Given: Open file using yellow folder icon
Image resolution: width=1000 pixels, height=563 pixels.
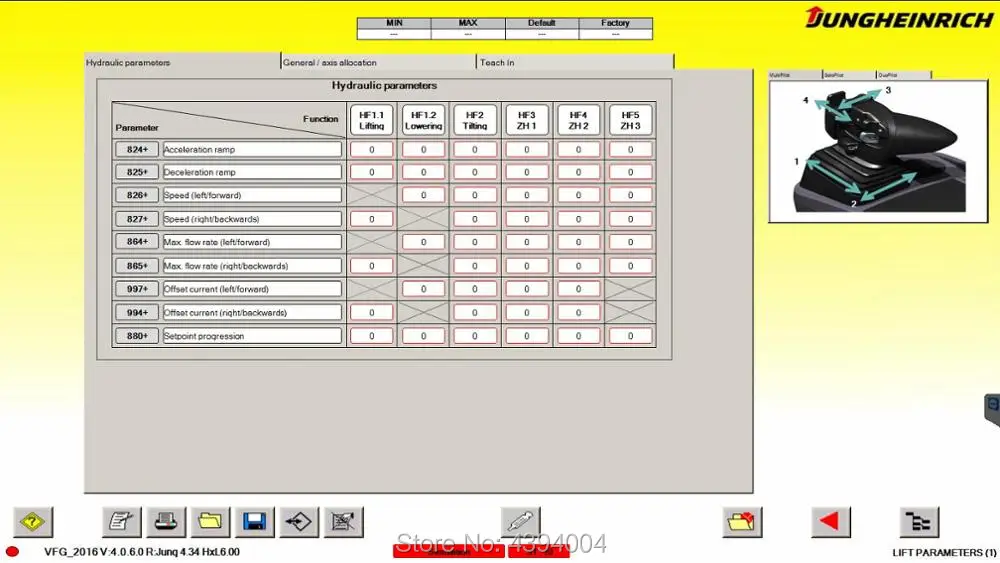Looking at the screenshot, I should (210, 522).
